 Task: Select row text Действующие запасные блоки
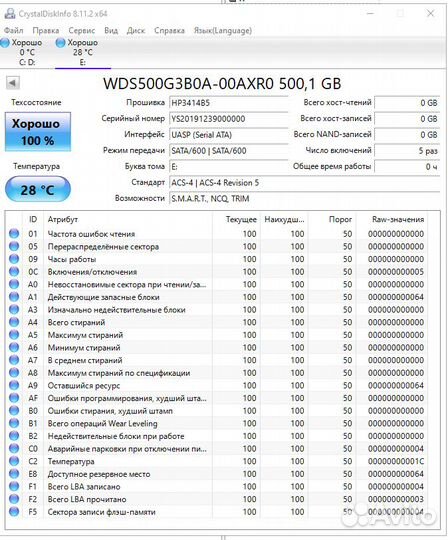point(103,297)
